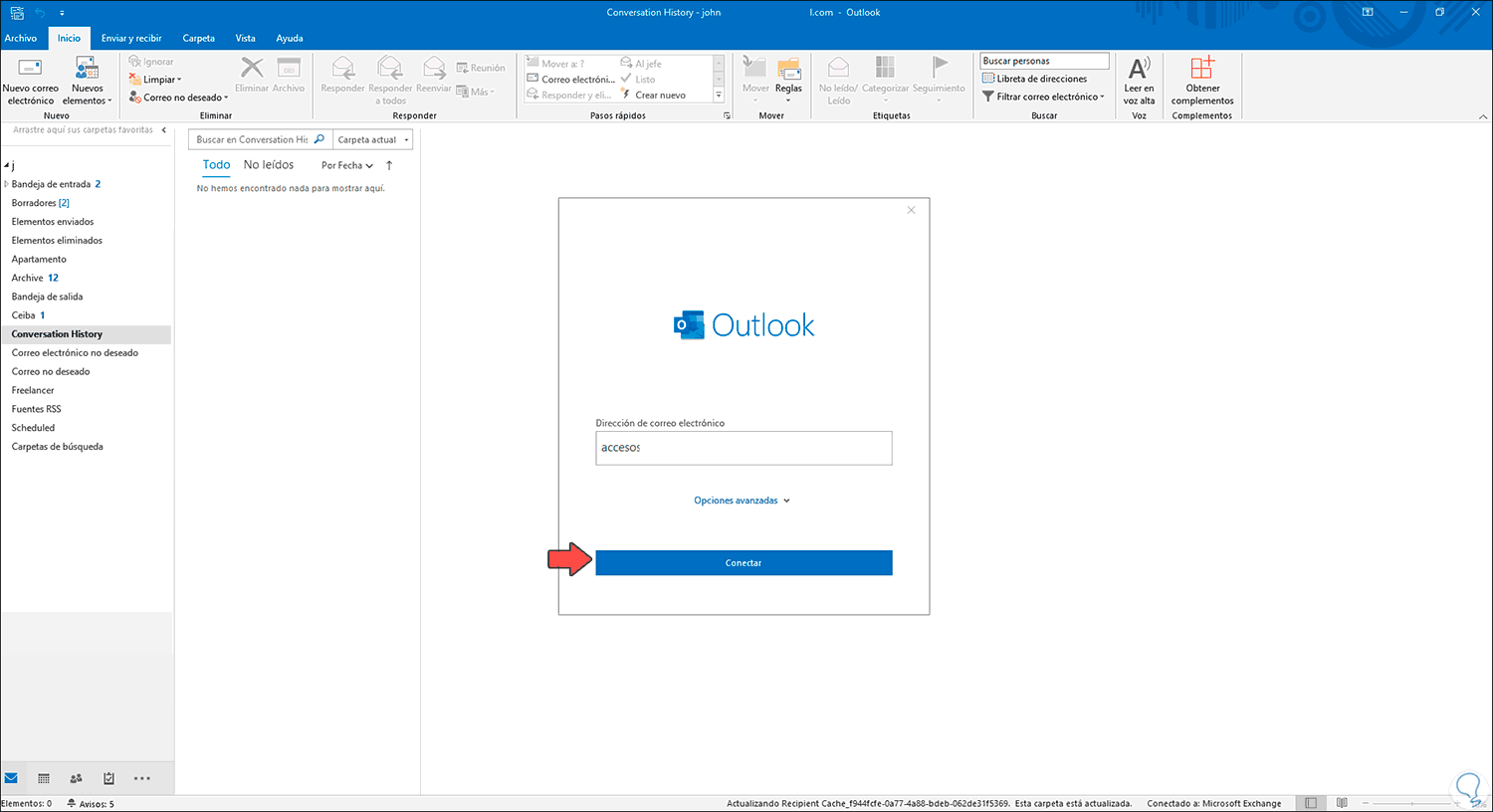Open Obtener complementos
This screenshot has width=1493, height=812.
click(1202, 81)
